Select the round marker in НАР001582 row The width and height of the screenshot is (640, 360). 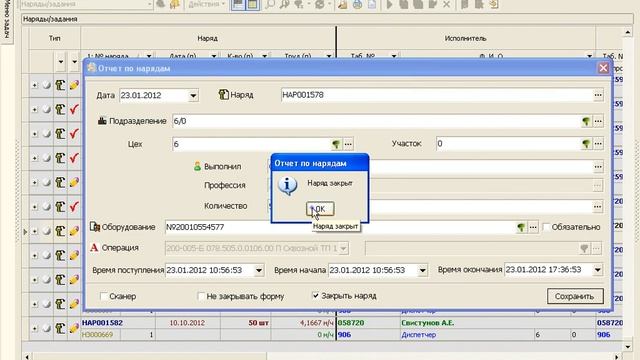tap(47, 328)
